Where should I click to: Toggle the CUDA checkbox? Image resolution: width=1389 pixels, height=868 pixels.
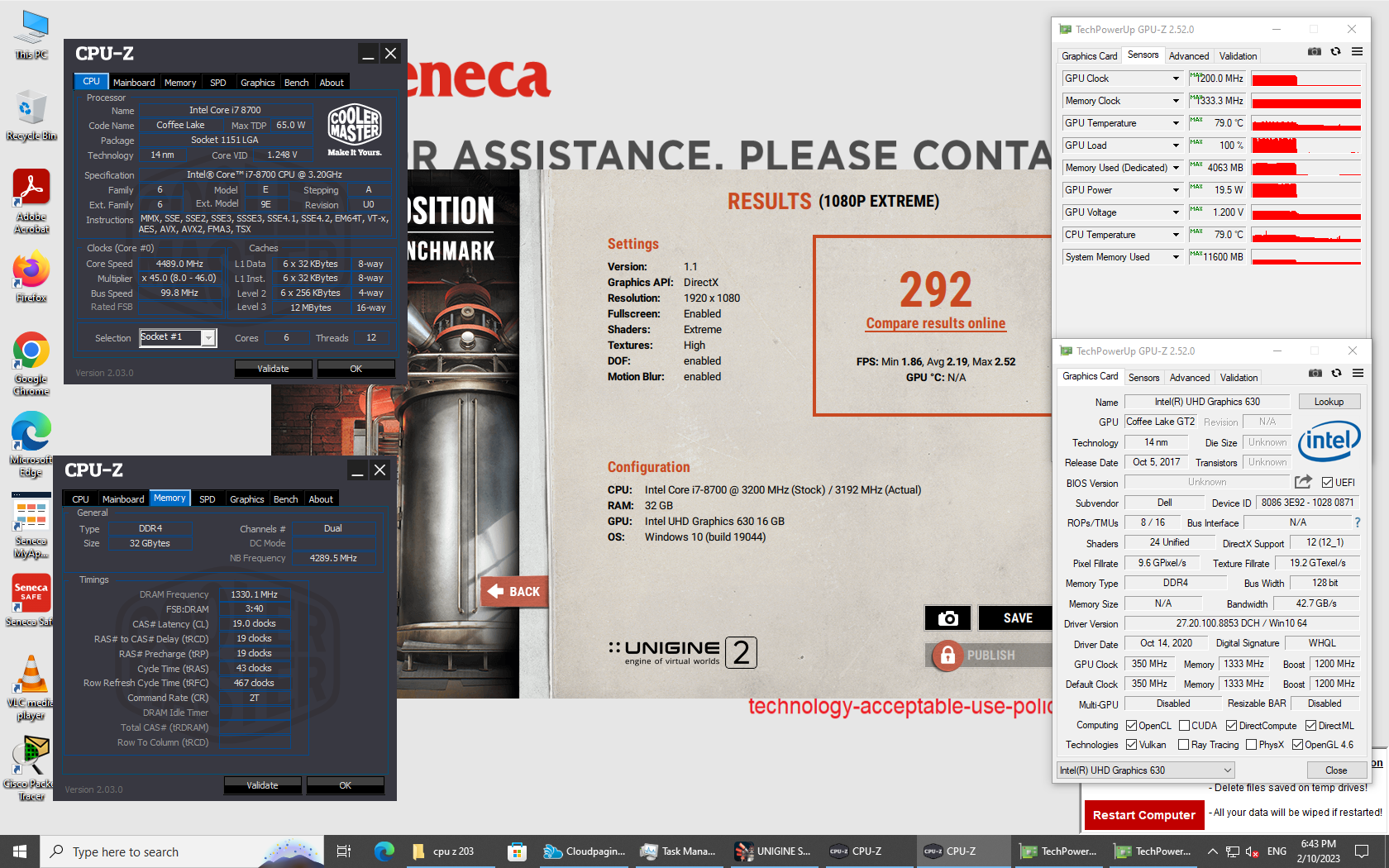point(1185,726)
